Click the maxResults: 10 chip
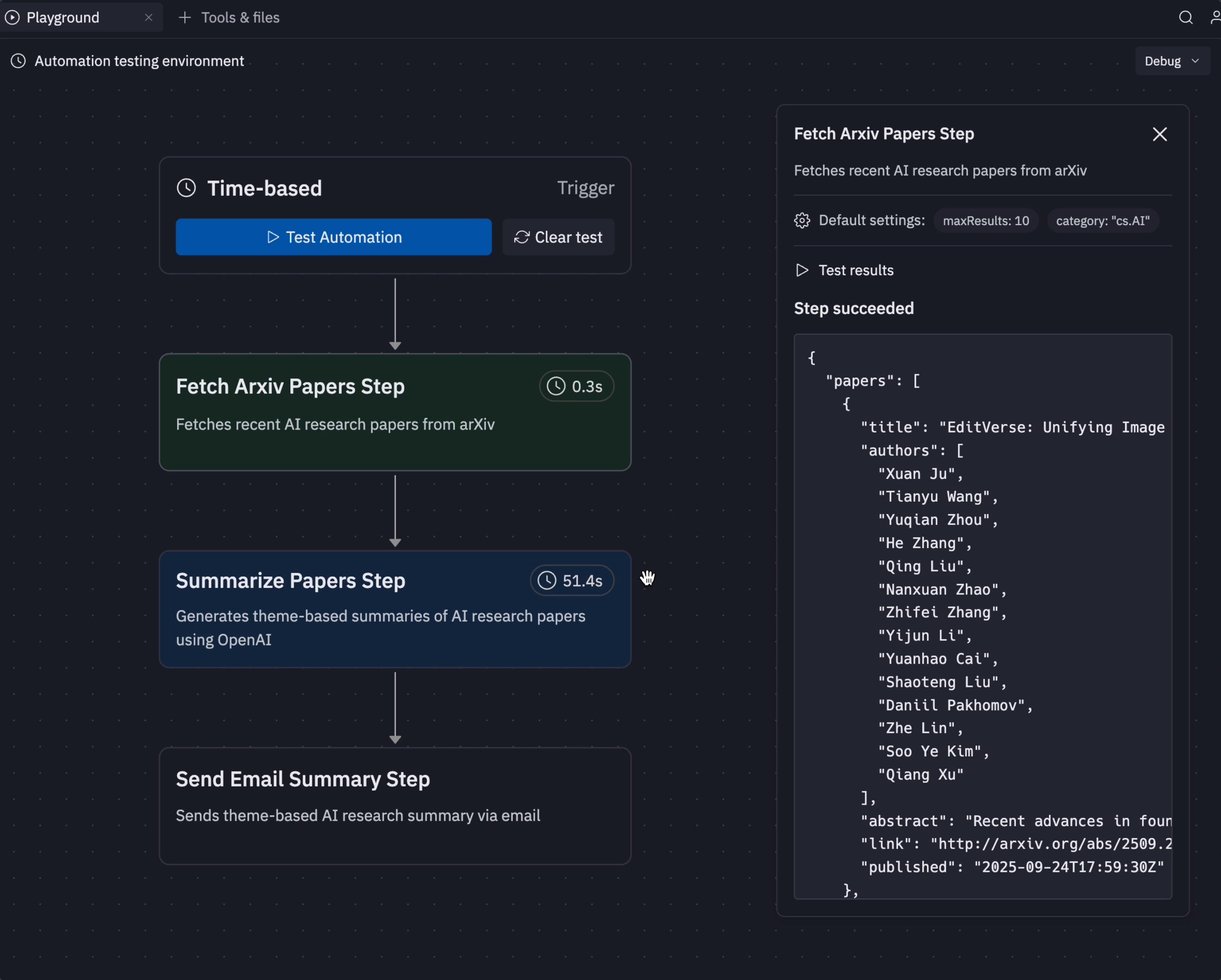 (985, 221)
